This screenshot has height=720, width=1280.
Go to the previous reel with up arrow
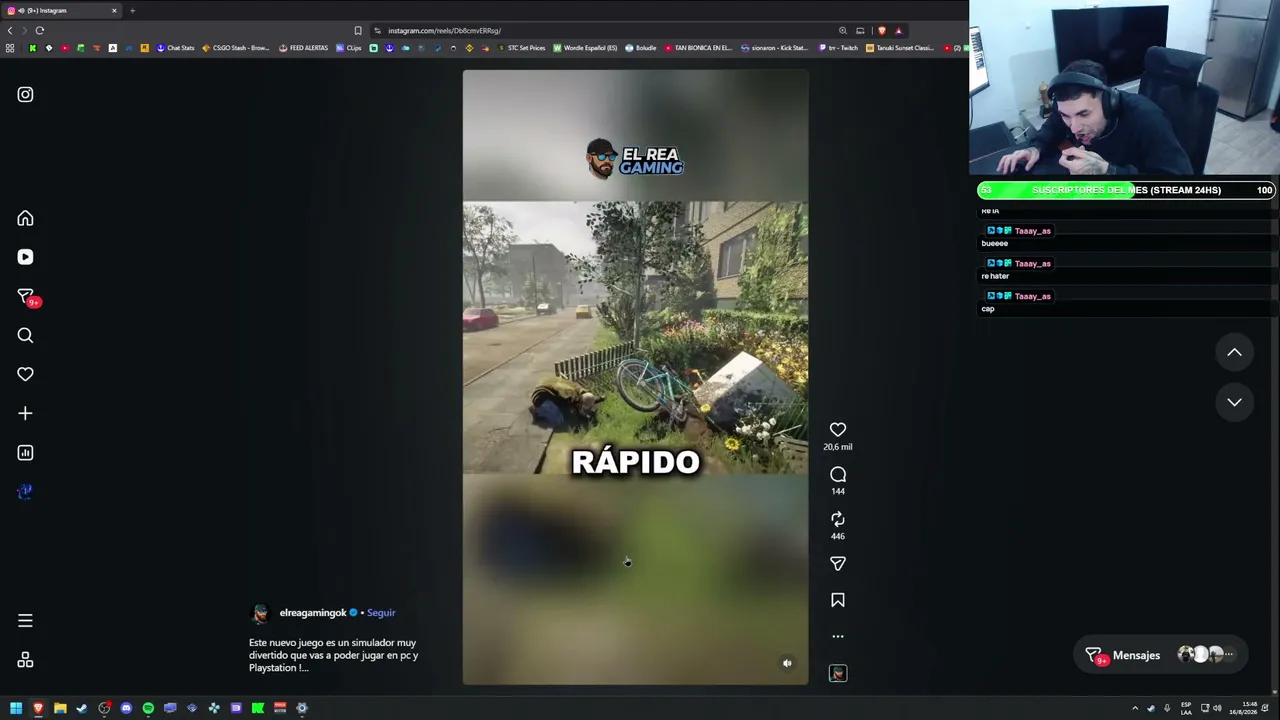click(1235, 352)
